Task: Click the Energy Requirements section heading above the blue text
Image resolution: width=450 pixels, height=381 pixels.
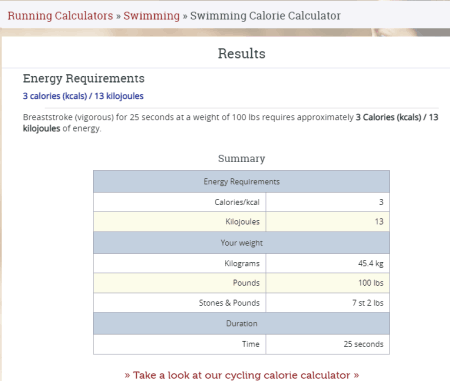Action: (84, 78)
